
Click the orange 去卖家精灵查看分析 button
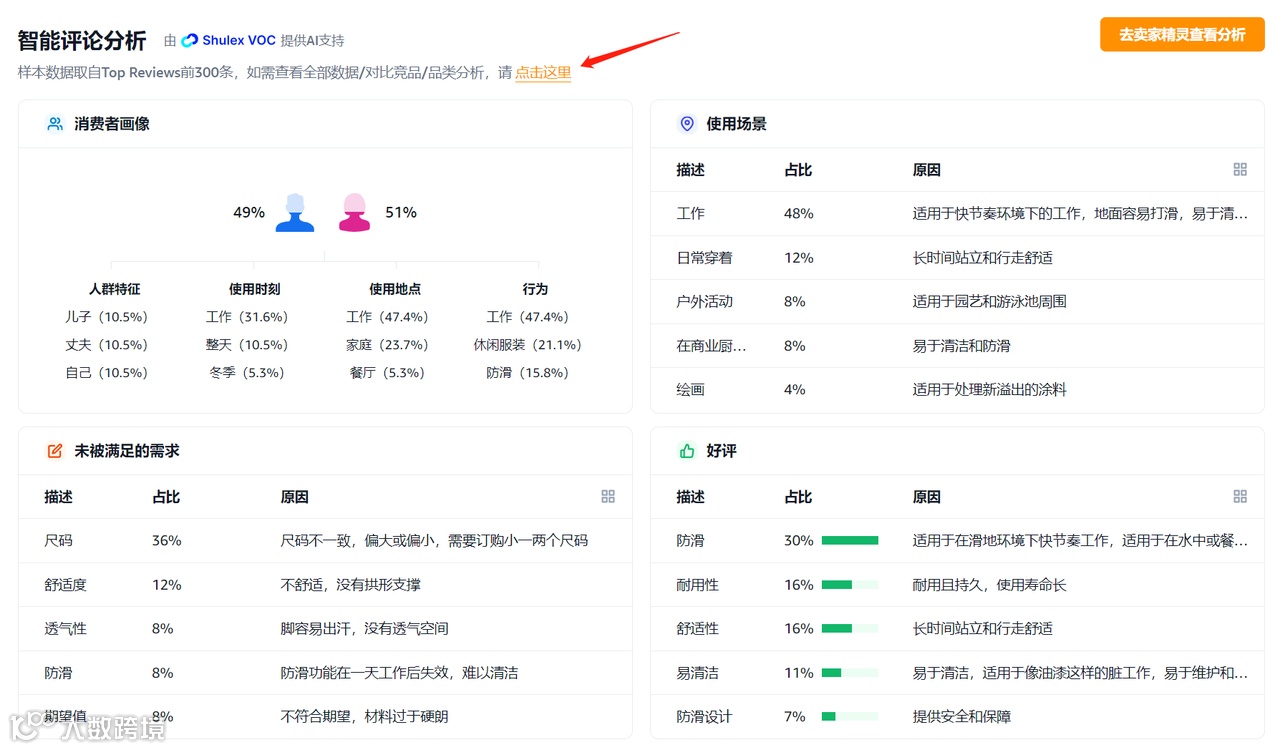[1182, 34]
